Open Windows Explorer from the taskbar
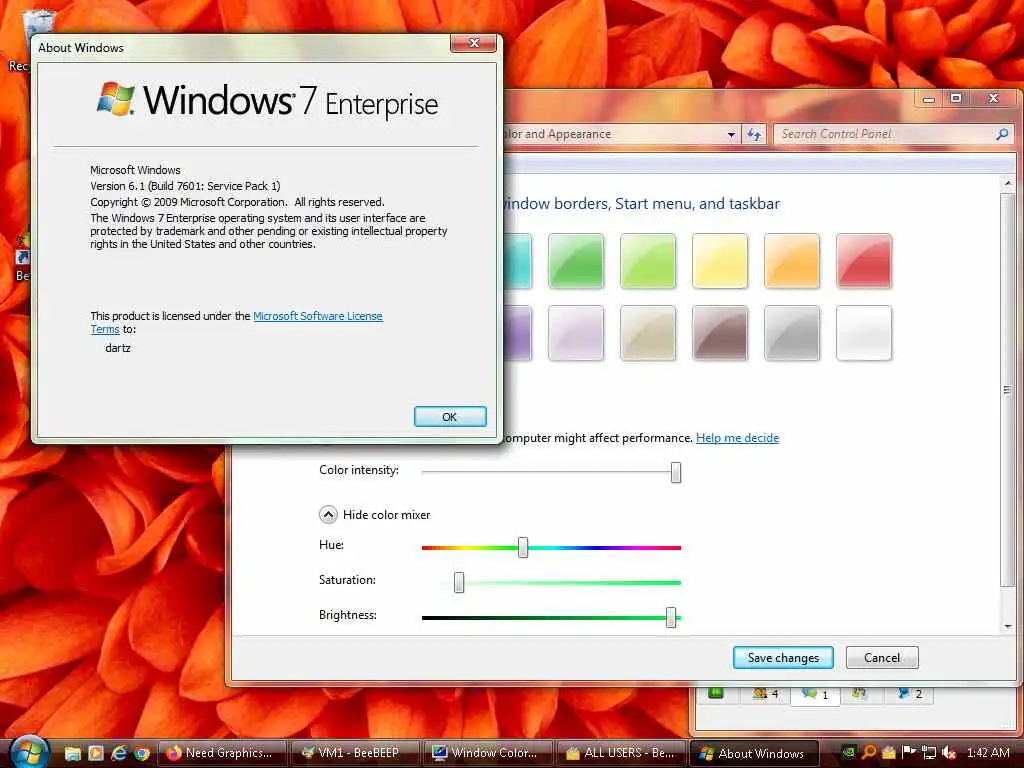The image size is (1024, 768). click(72, 753)
